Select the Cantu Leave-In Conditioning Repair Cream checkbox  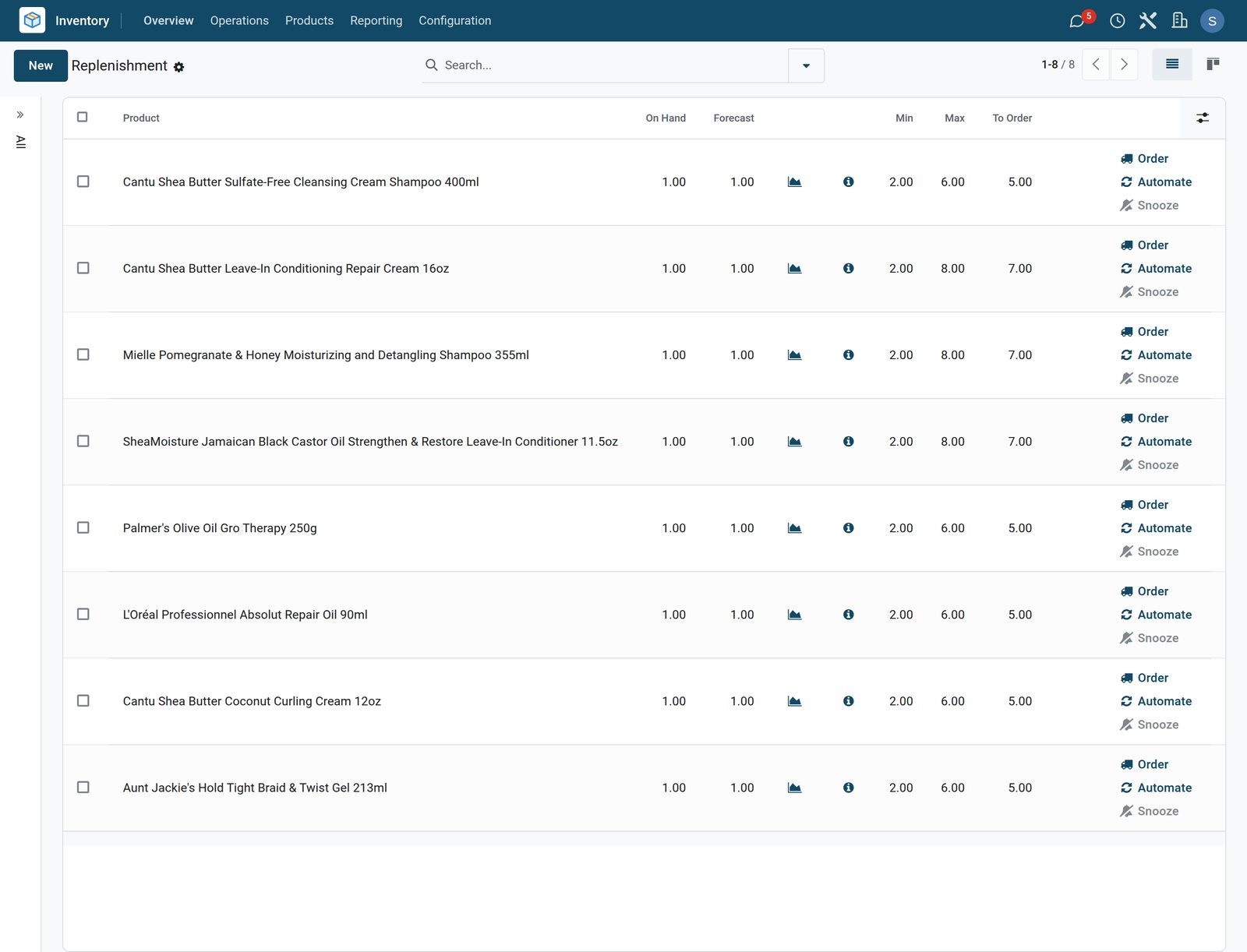83,268
